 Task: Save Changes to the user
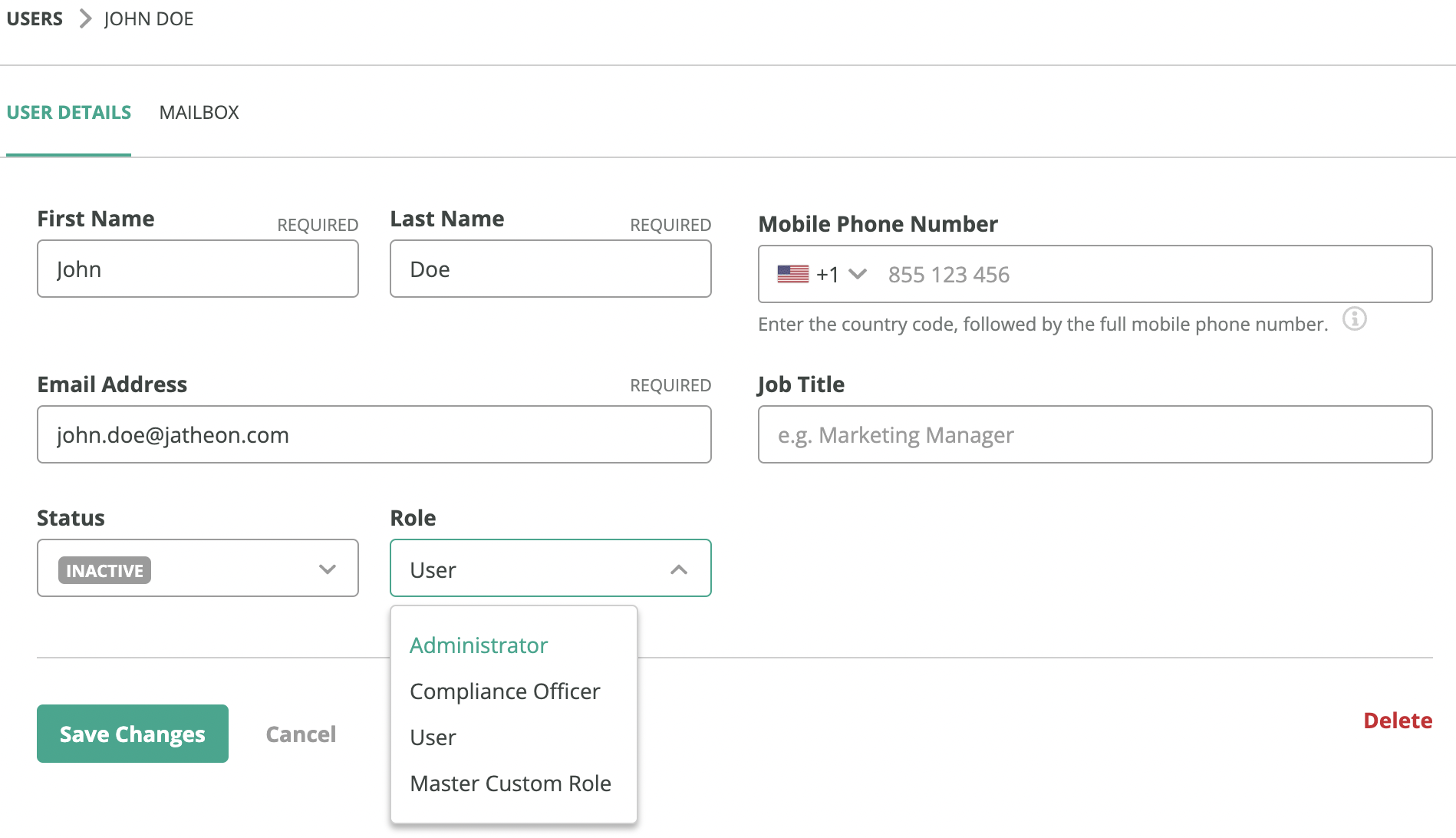click(133, 734)
